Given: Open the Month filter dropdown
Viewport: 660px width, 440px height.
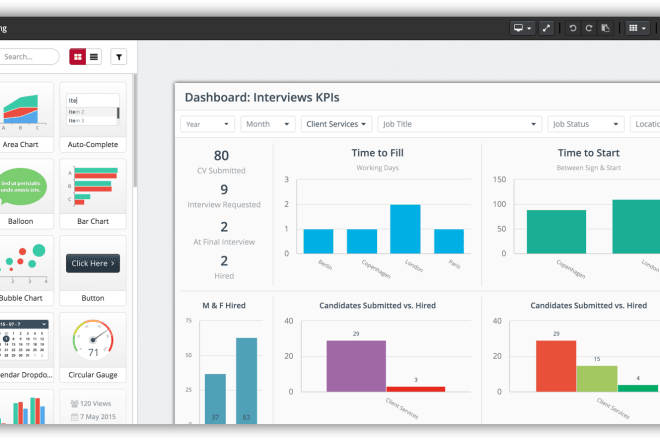Looking at the screenshot, I should pos(268,124).
